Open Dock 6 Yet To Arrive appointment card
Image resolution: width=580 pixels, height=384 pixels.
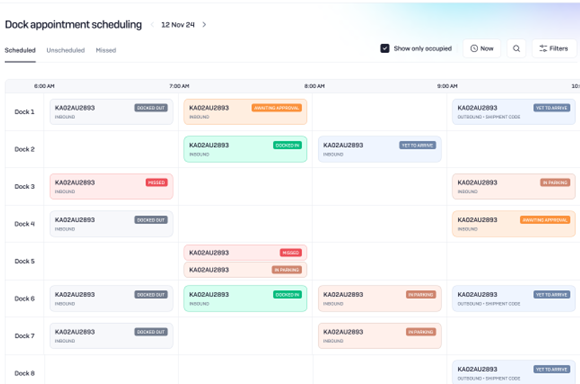(x=514, y=299)
